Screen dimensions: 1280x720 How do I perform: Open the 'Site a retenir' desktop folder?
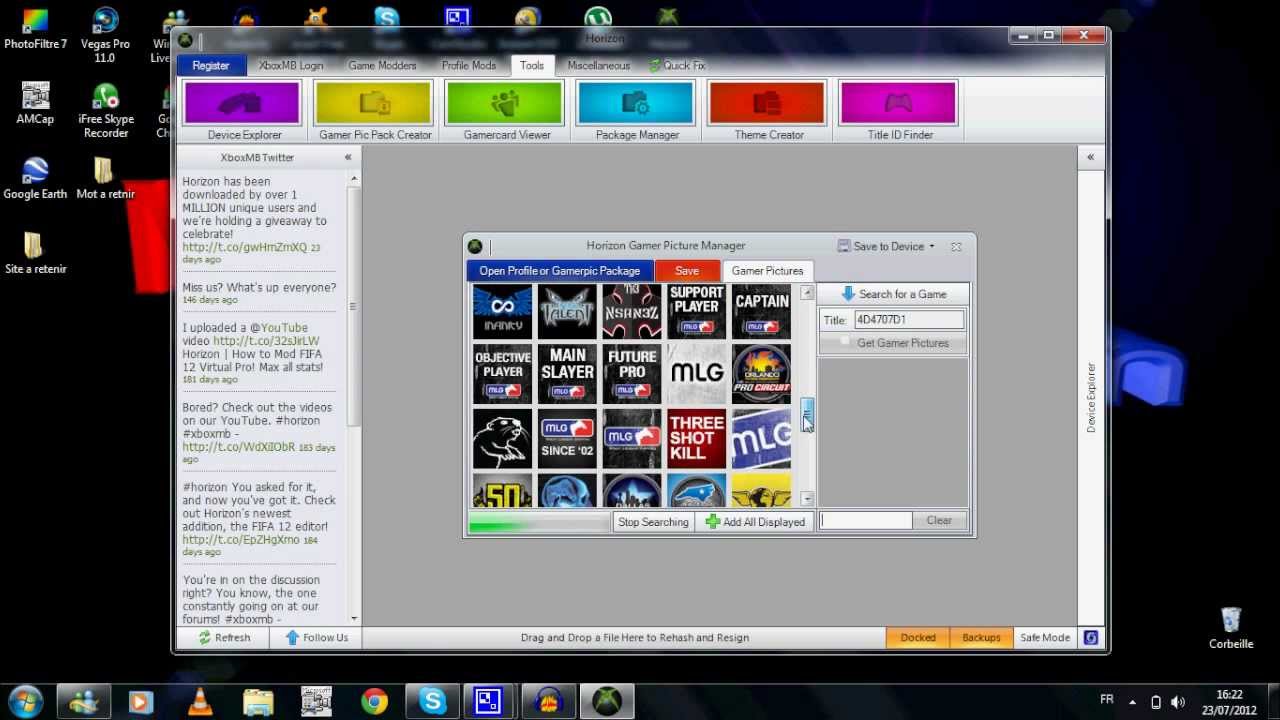(x=35, y=253)
